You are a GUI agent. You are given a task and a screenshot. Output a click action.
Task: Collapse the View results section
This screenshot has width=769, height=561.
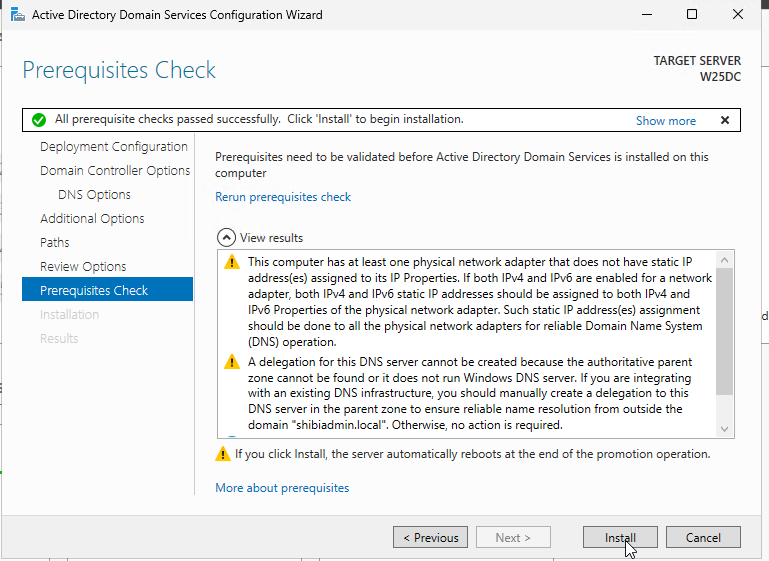[226, 238]
